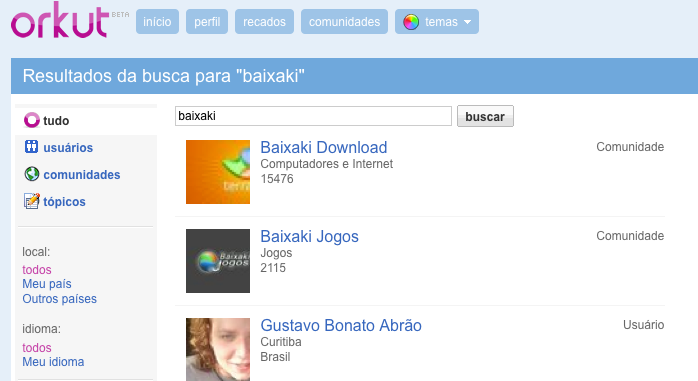Click the Baixaki Jogos dark thumbnail
This screenshot has height=381, width=698.
click(218, 261)
